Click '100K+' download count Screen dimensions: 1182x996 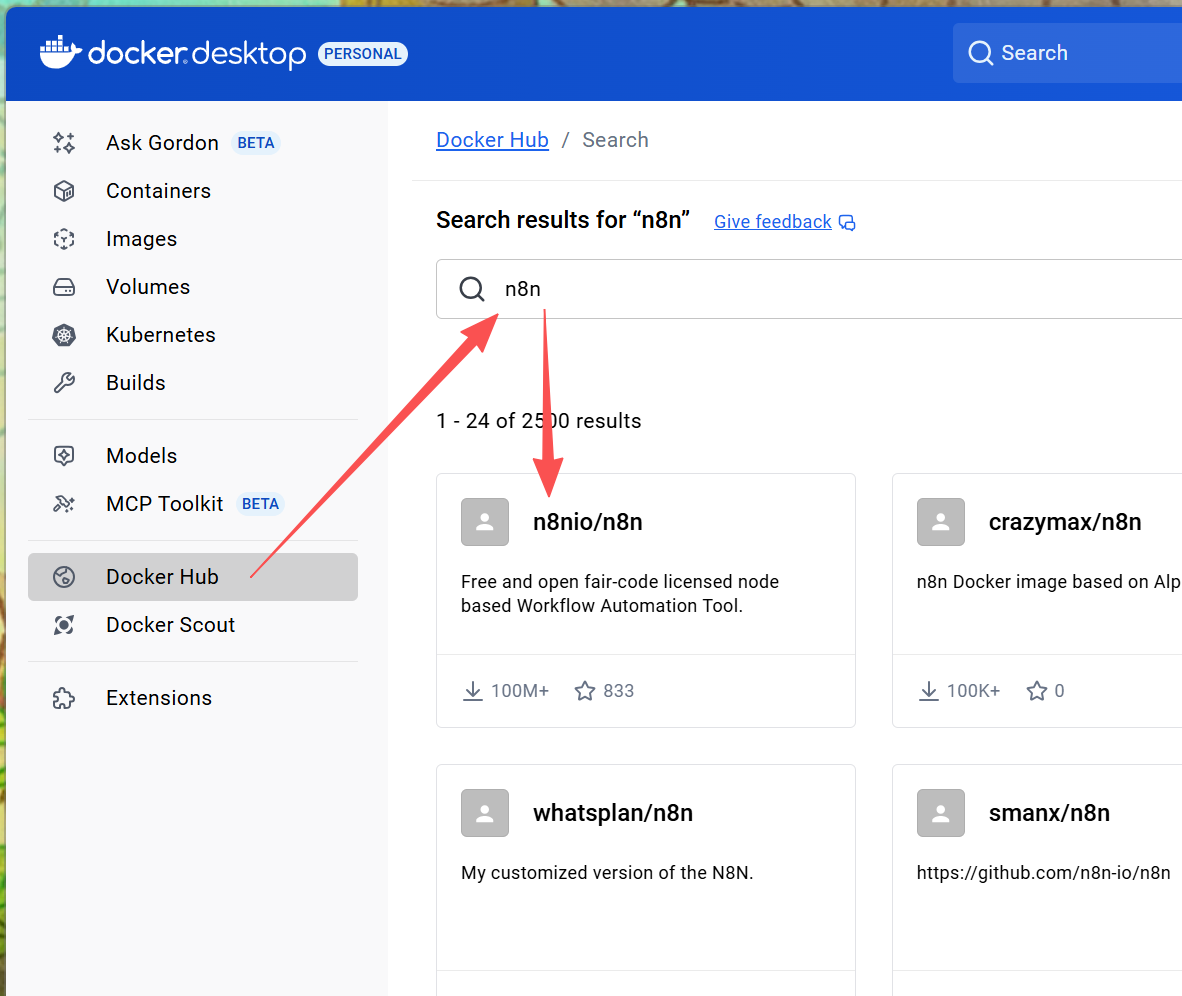973,691
